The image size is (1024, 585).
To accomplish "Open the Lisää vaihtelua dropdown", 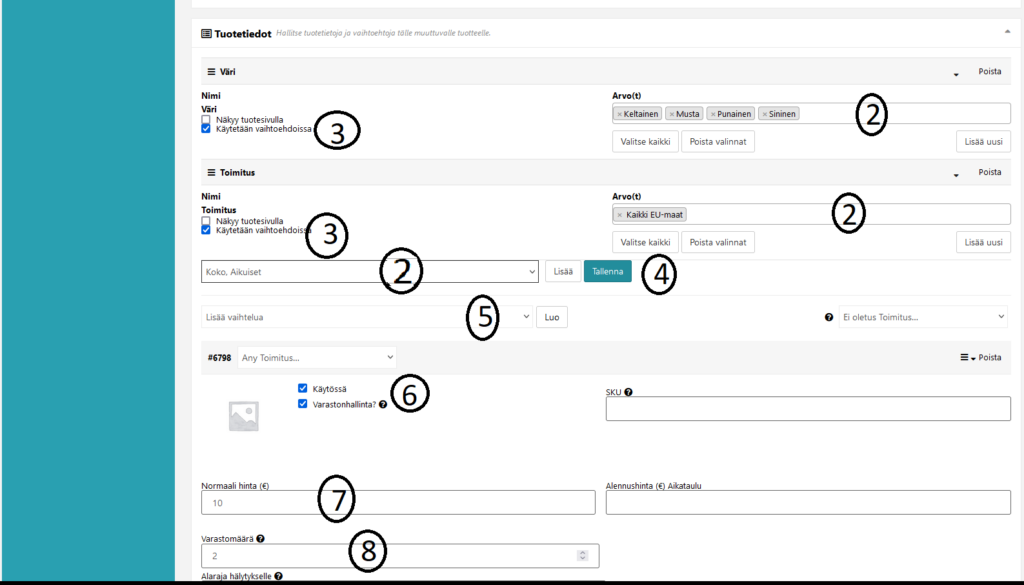I will [367, 317].
